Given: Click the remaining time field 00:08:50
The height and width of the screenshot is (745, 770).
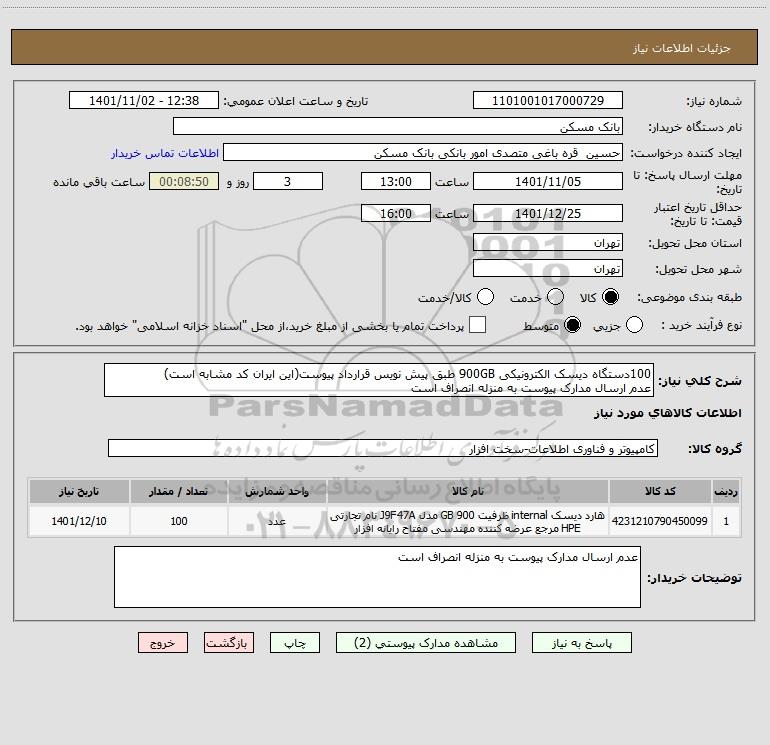Looking at the screenshot, I should [x=184, y=182].
